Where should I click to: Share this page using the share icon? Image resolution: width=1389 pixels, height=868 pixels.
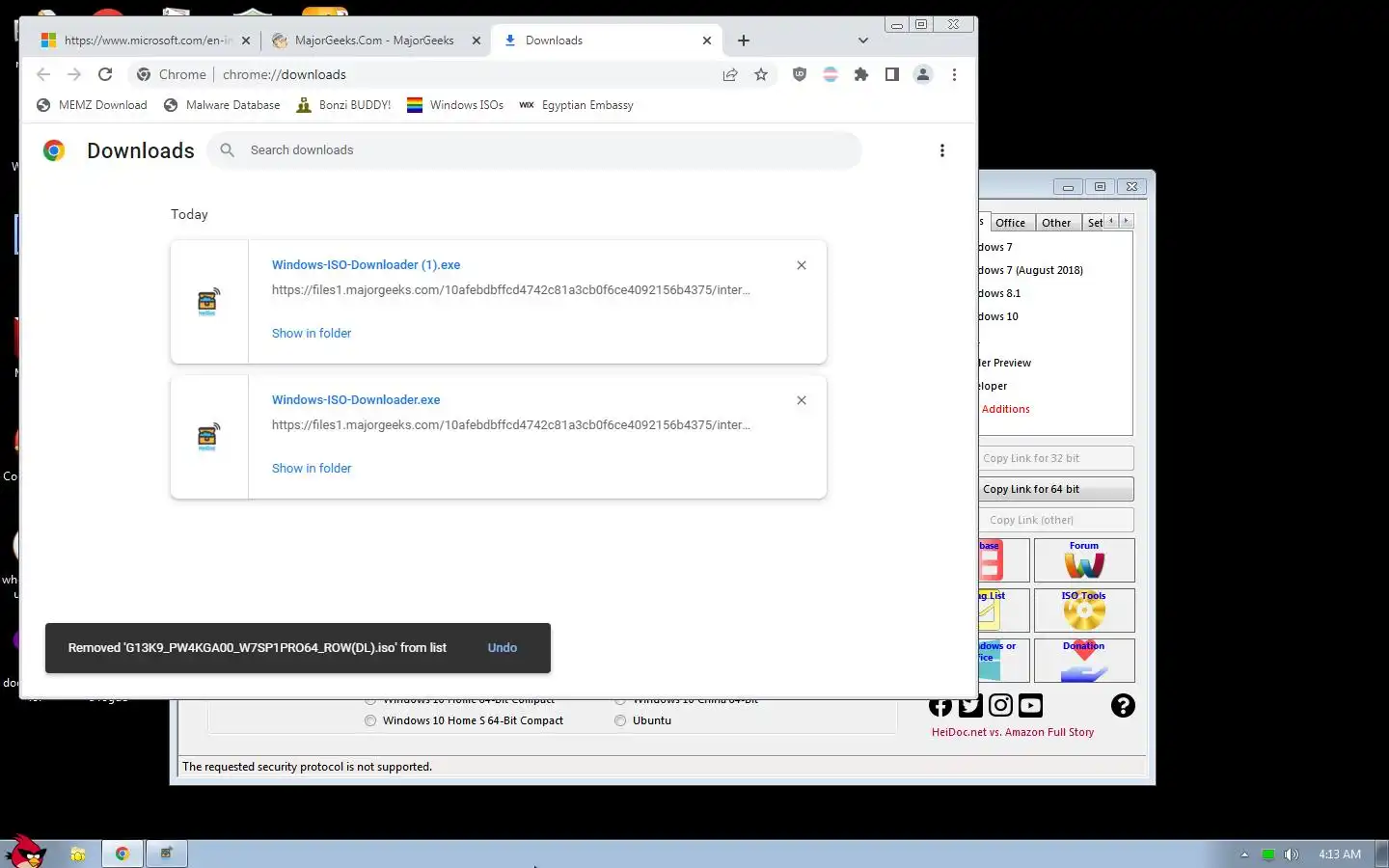tap(730, 74)
